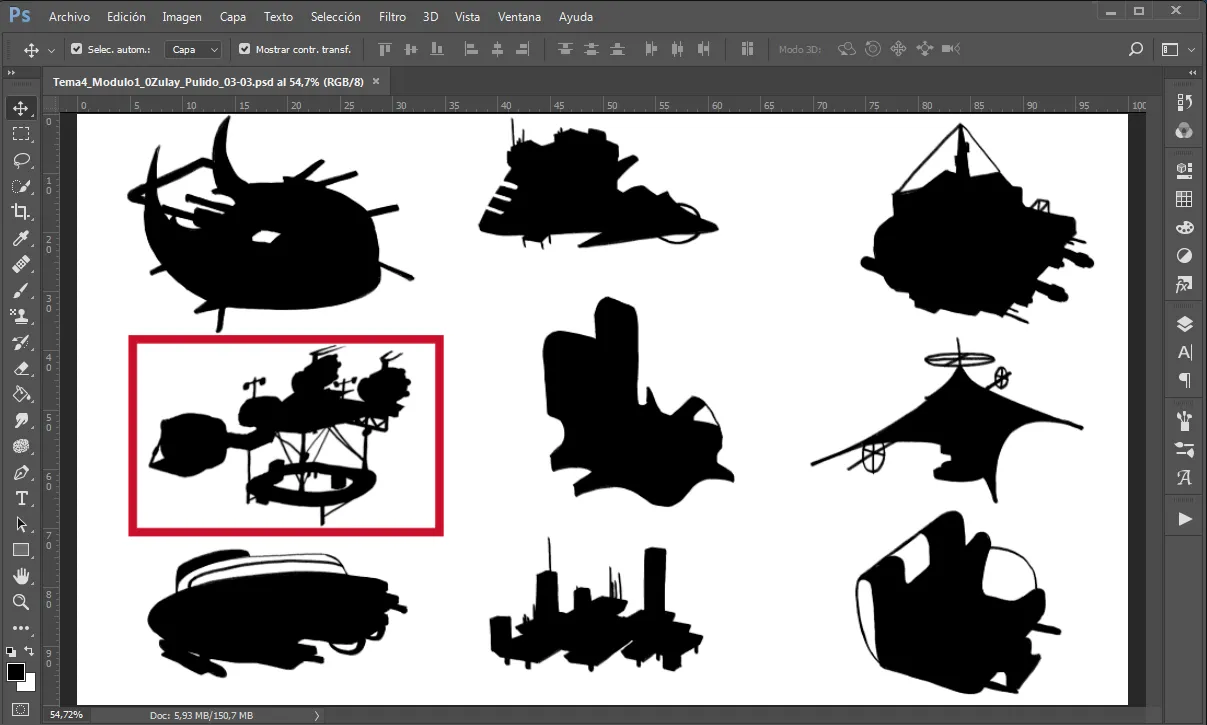Viewport: 1207px width, 725px height.
Task: Select the Clone Stamp tool
Action: click(21, 316)
